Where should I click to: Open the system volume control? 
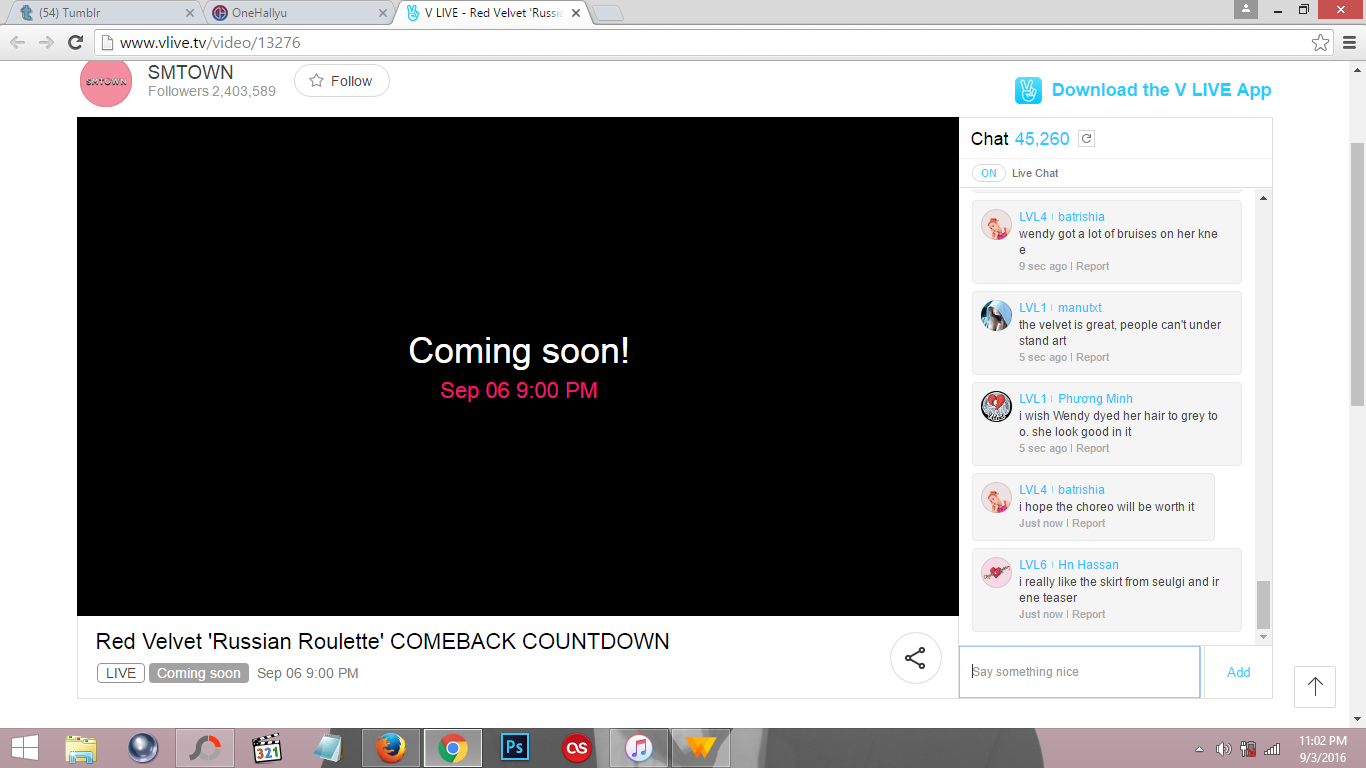(1222, 747)
